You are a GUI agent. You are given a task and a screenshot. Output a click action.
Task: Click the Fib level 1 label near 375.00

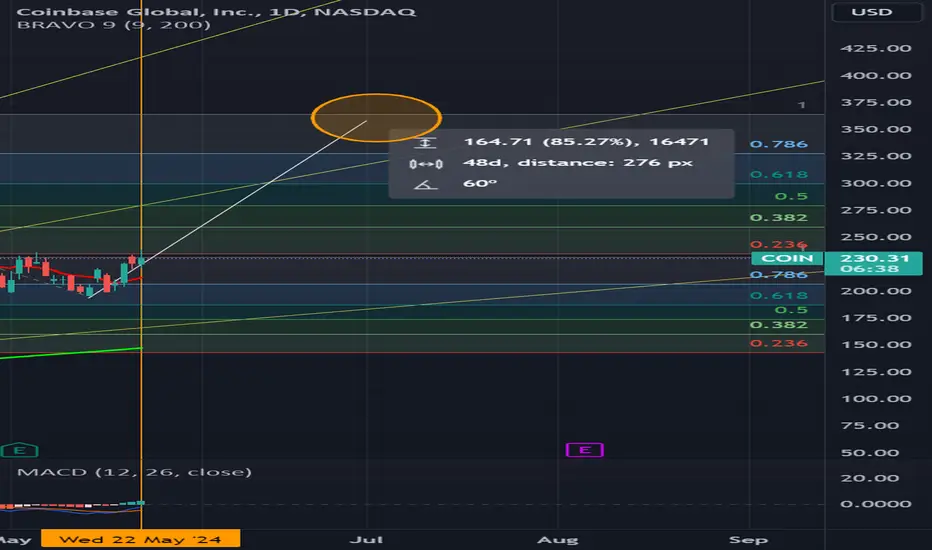click(801, 105)
